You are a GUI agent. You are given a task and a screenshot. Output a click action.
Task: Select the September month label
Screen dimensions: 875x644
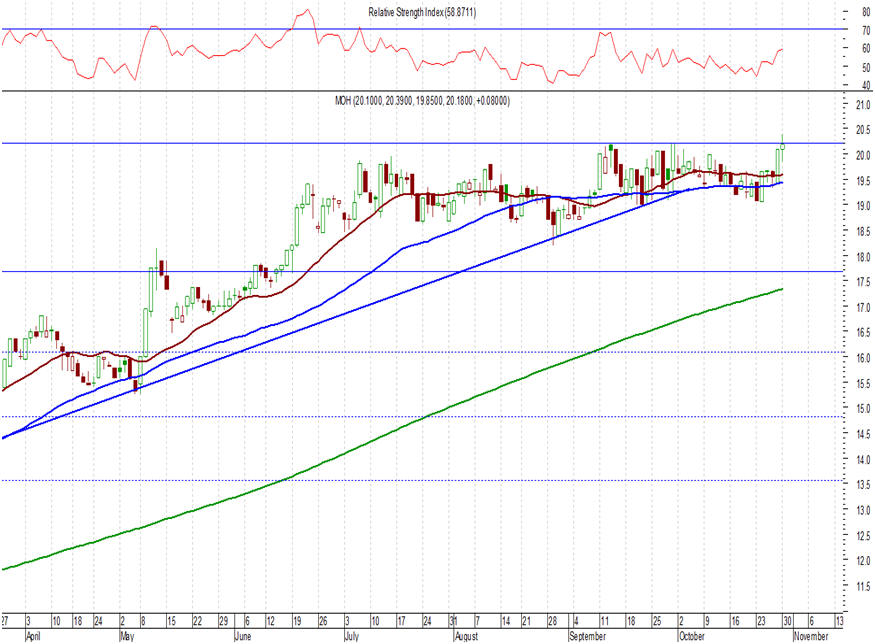tap(588, 636)
